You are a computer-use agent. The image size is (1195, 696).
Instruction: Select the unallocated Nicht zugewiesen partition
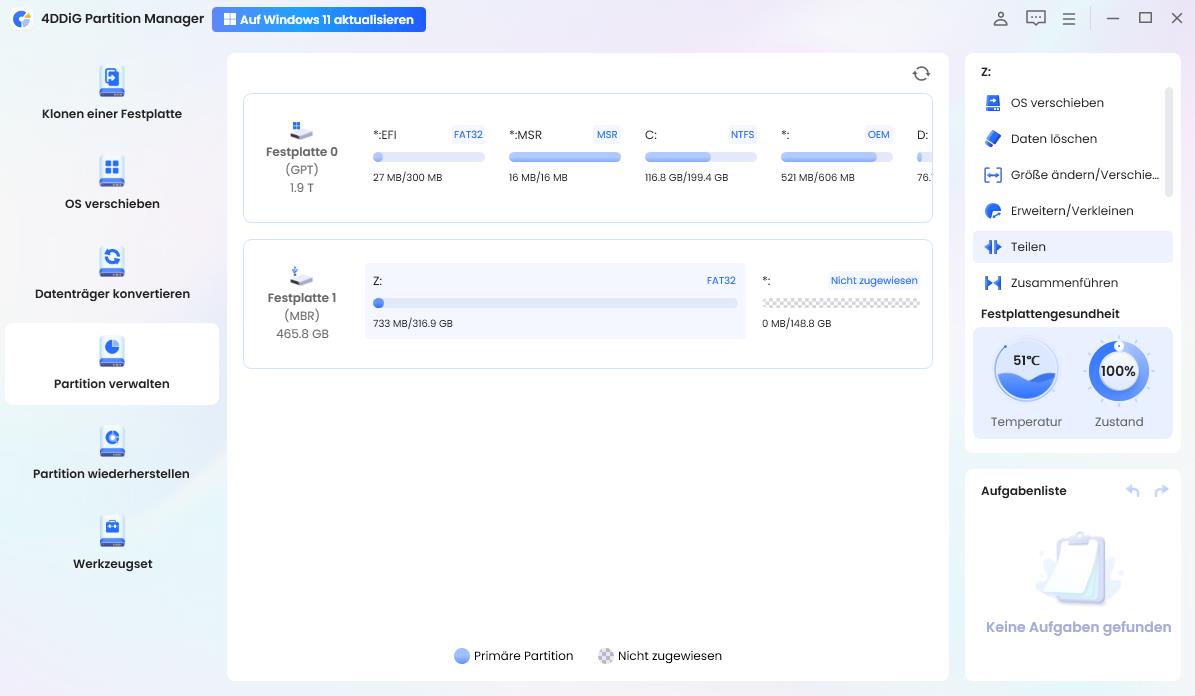[x=840, y=302]
